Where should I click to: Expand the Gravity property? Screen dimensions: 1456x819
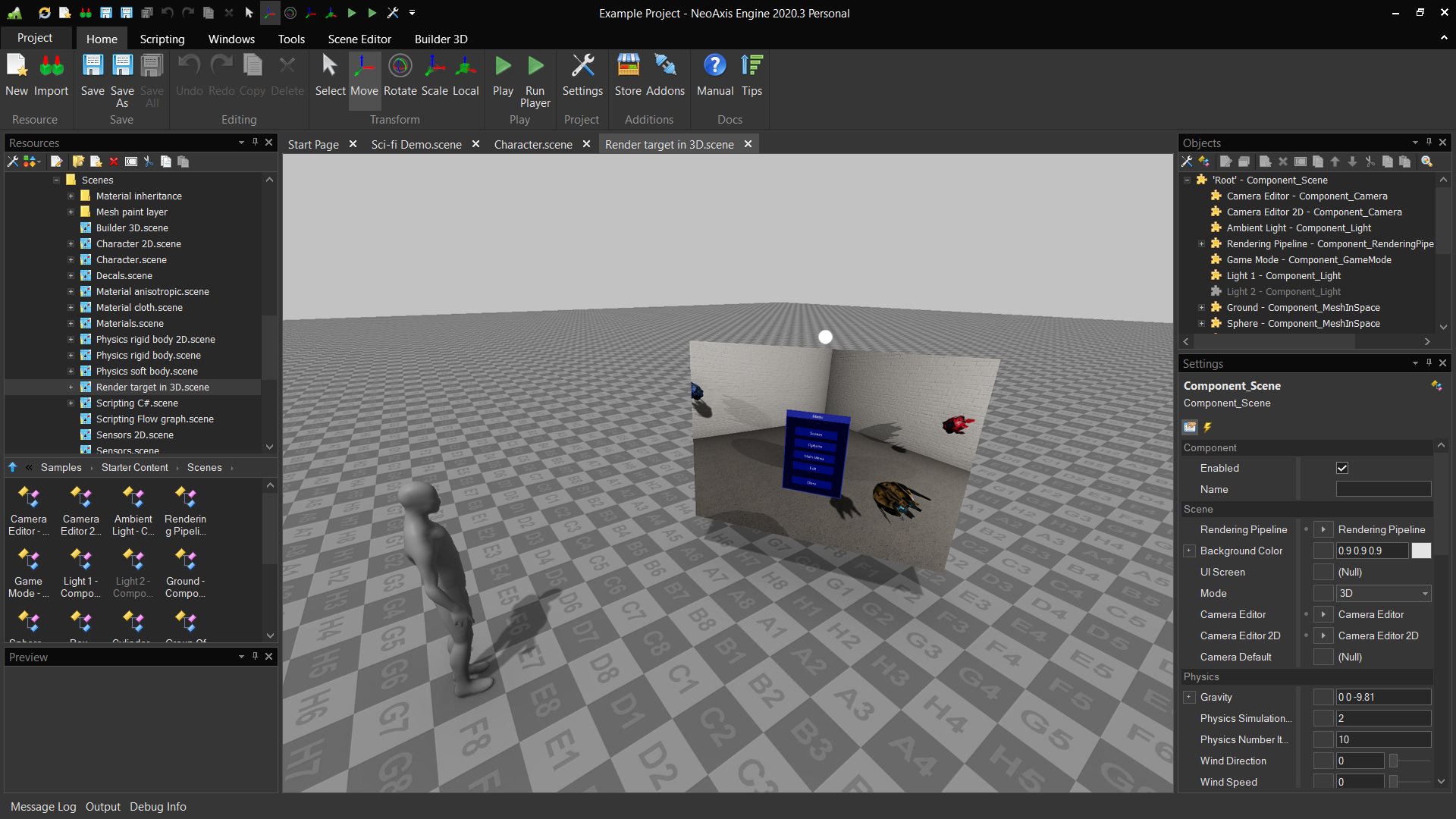[x=1189, y=698]
